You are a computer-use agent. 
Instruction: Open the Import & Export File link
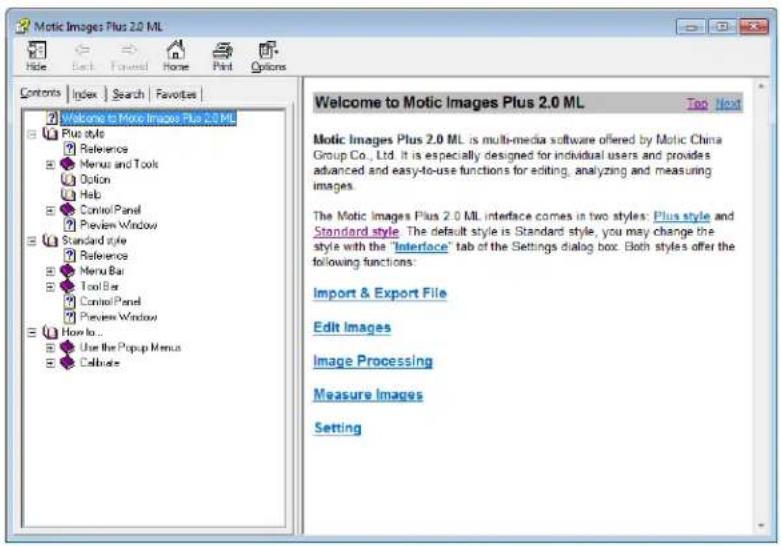pos(380,293)
